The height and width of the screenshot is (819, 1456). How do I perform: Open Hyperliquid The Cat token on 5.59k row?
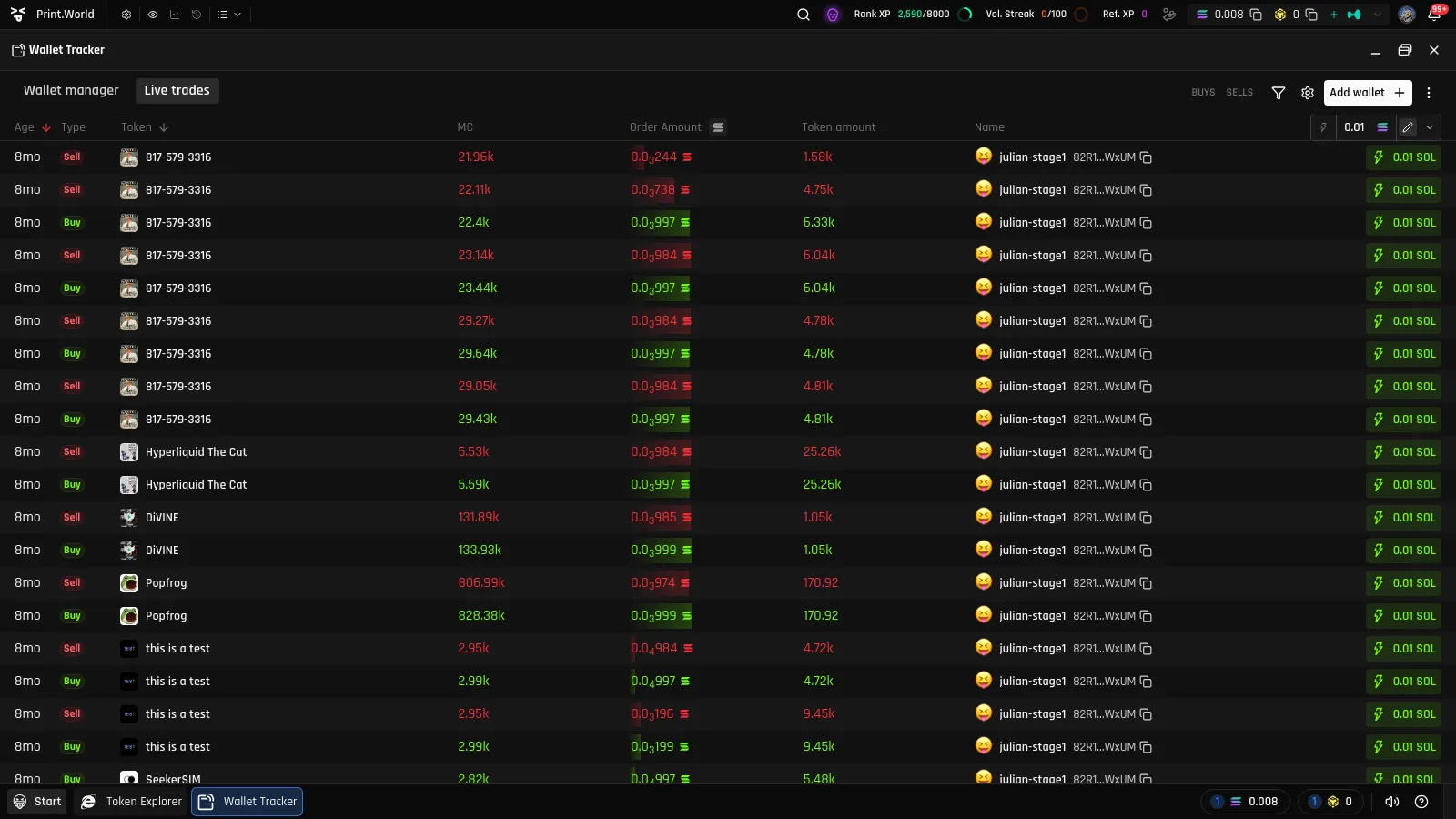click(x=196, y=485)
